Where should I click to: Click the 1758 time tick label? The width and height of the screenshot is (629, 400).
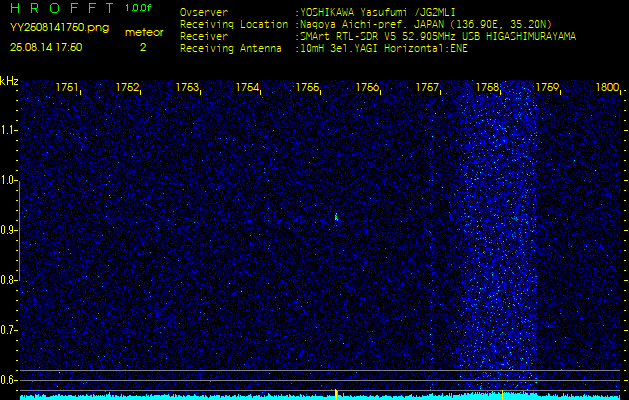(487, 87)
